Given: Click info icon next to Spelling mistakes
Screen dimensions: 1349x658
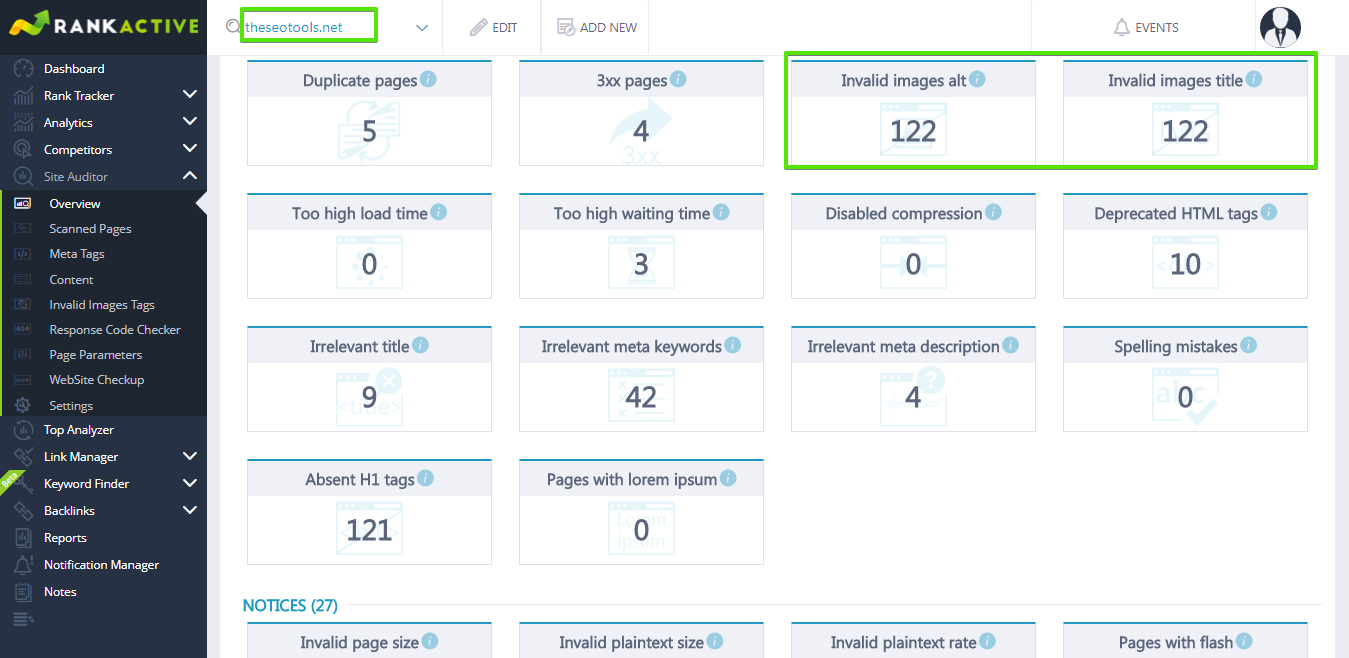Looking at the screenshot, I should click(x=1249, y=345).
